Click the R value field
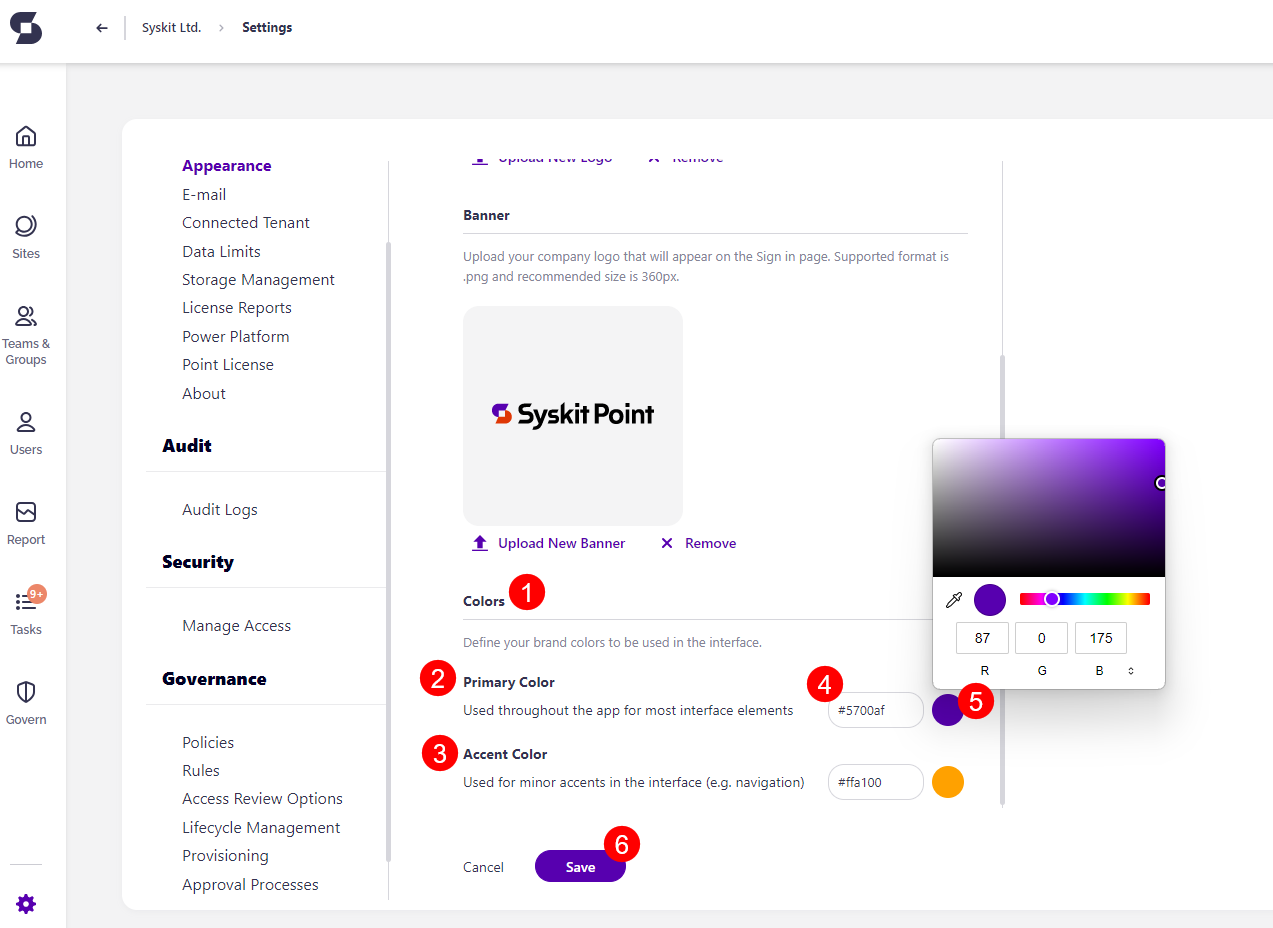 (x=982, y=638)
